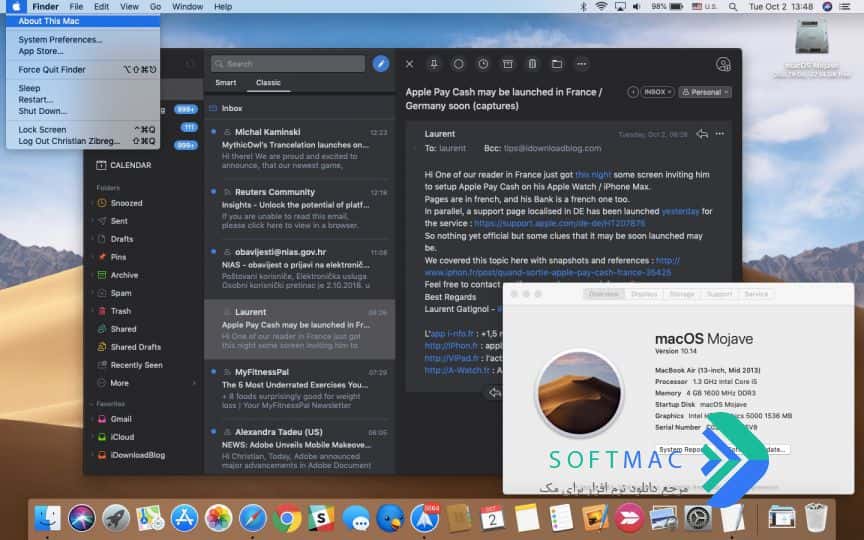The image size is (864, 540).
Task: Expand the More item in sidebar
Action: pos(114,383)
